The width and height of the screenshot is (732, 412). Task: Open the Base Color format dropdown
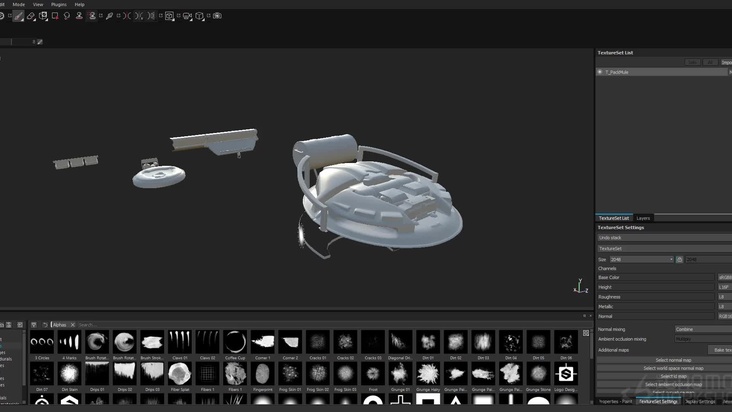tap(725, 278)
